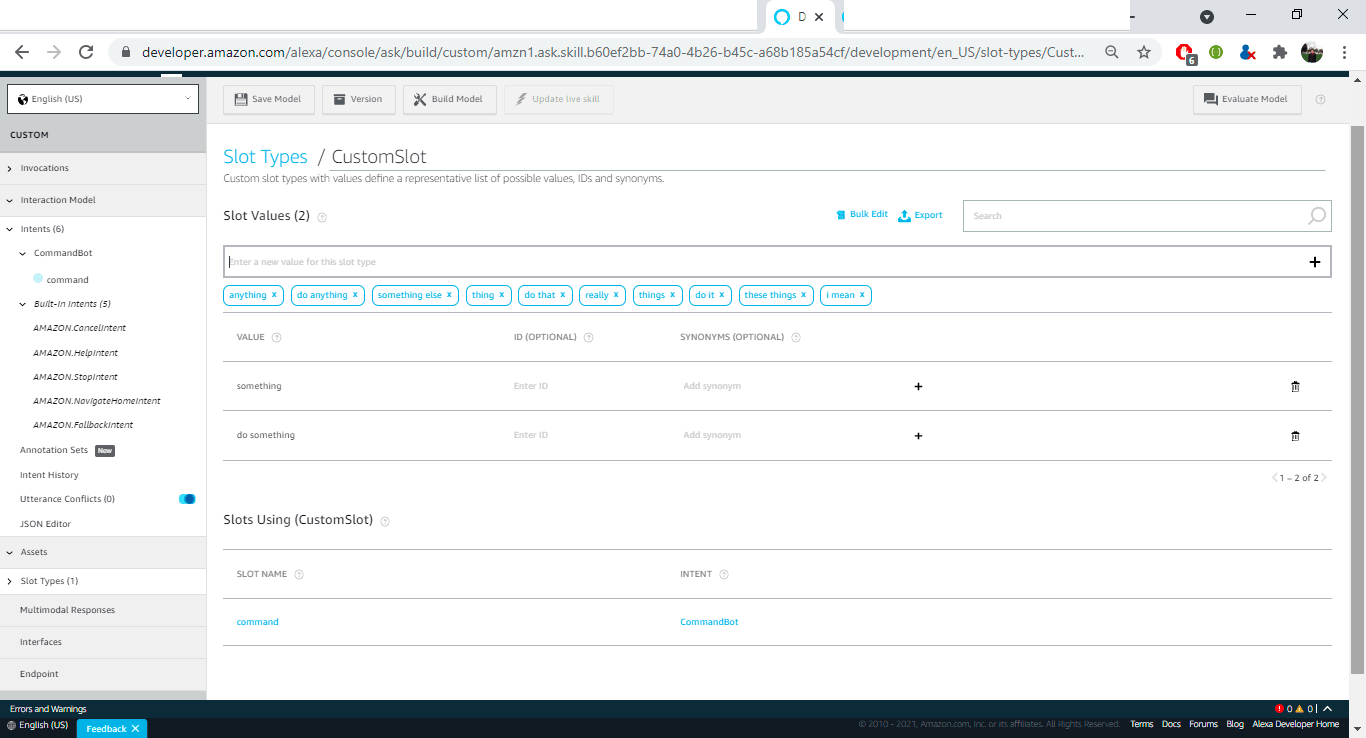This screenshot has height=738, width=1366.
Task: Click Enter ID field for "something"
Action: 531,386
